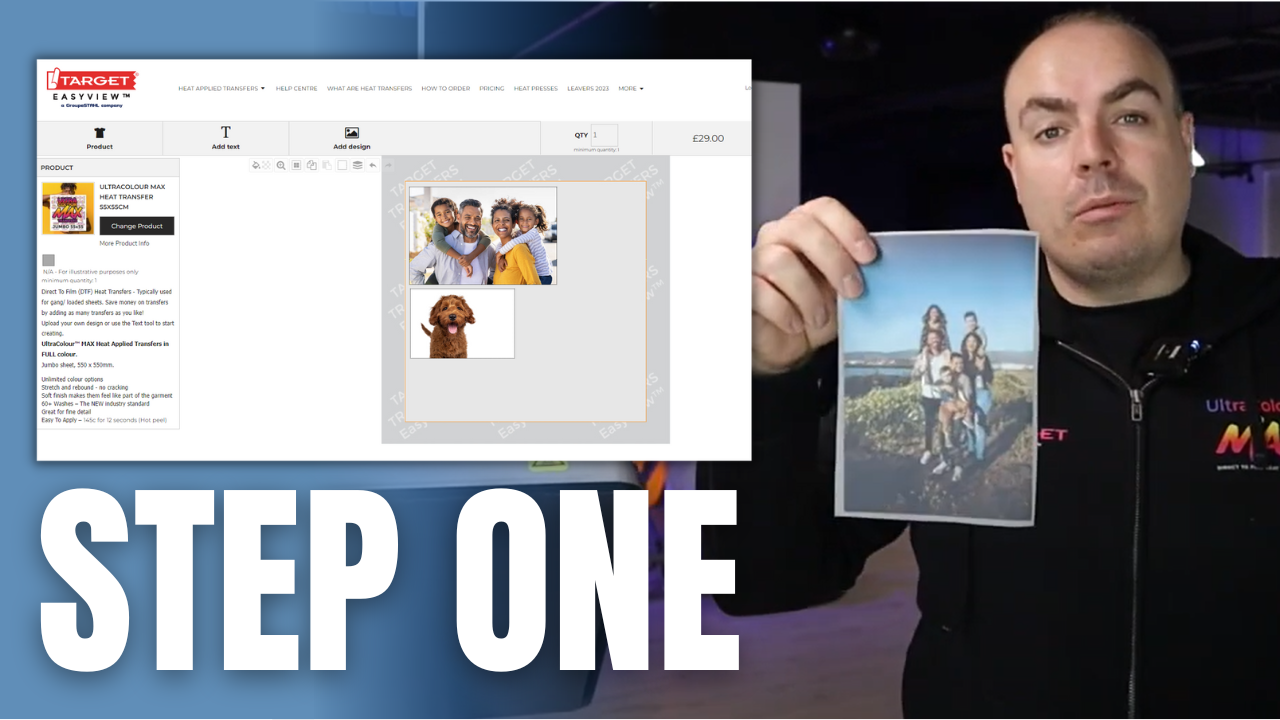Select the grey colour swatch

click(x=48, y=260)
